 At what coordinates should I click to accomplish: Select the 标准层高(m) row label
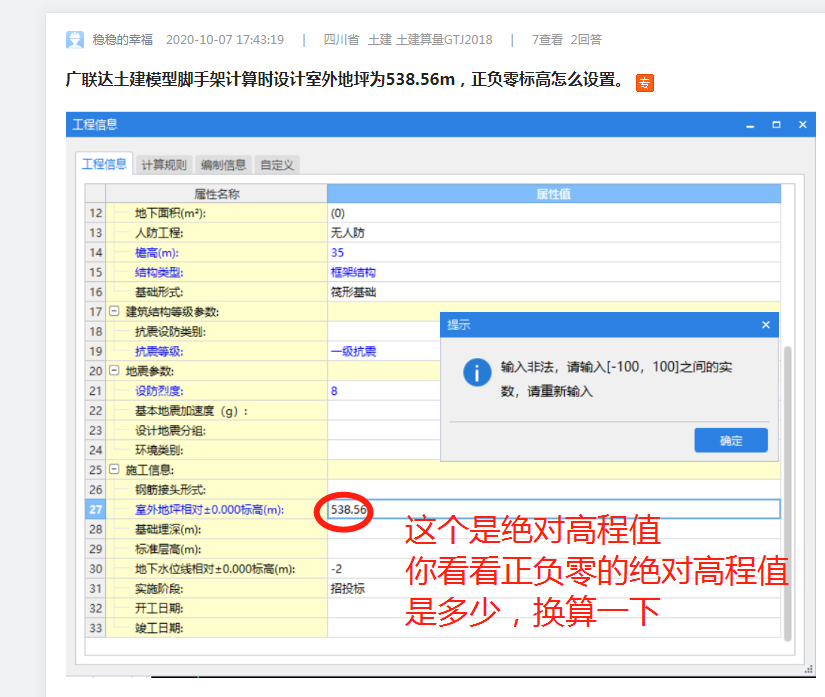coord(168,549)
